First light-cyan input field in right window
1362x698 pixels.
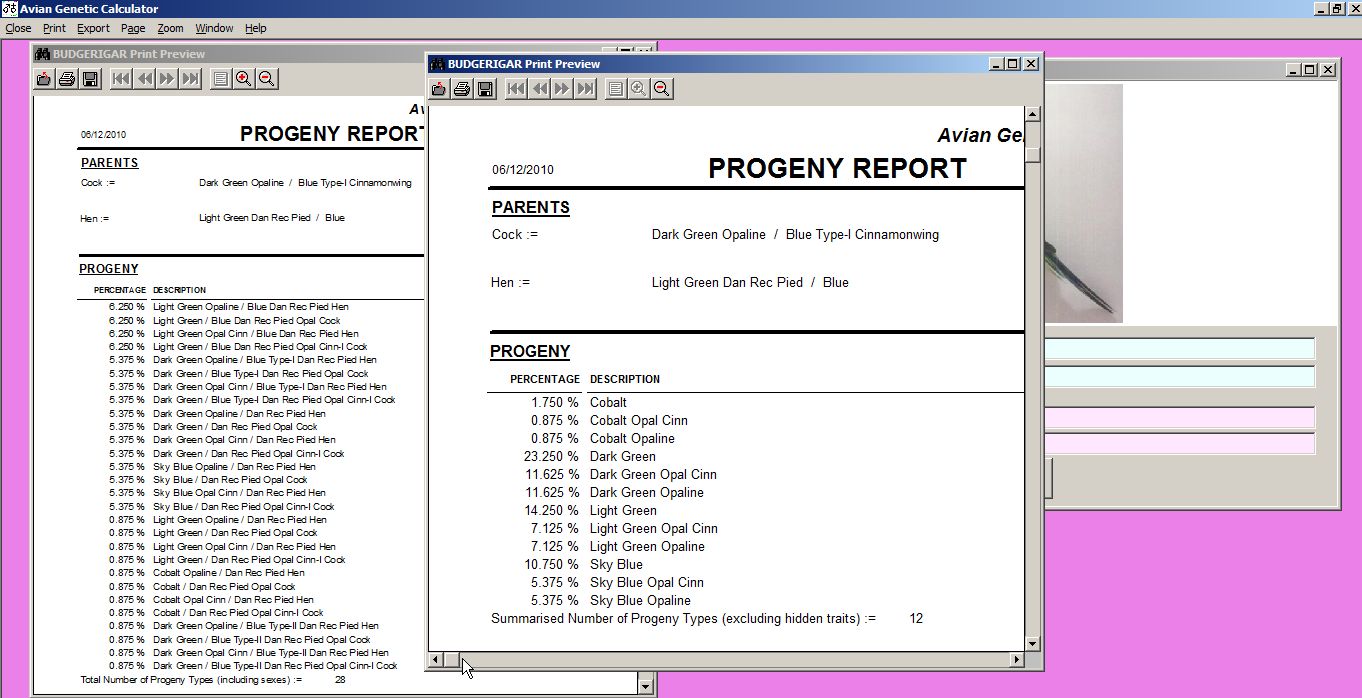coord(1179,348)
